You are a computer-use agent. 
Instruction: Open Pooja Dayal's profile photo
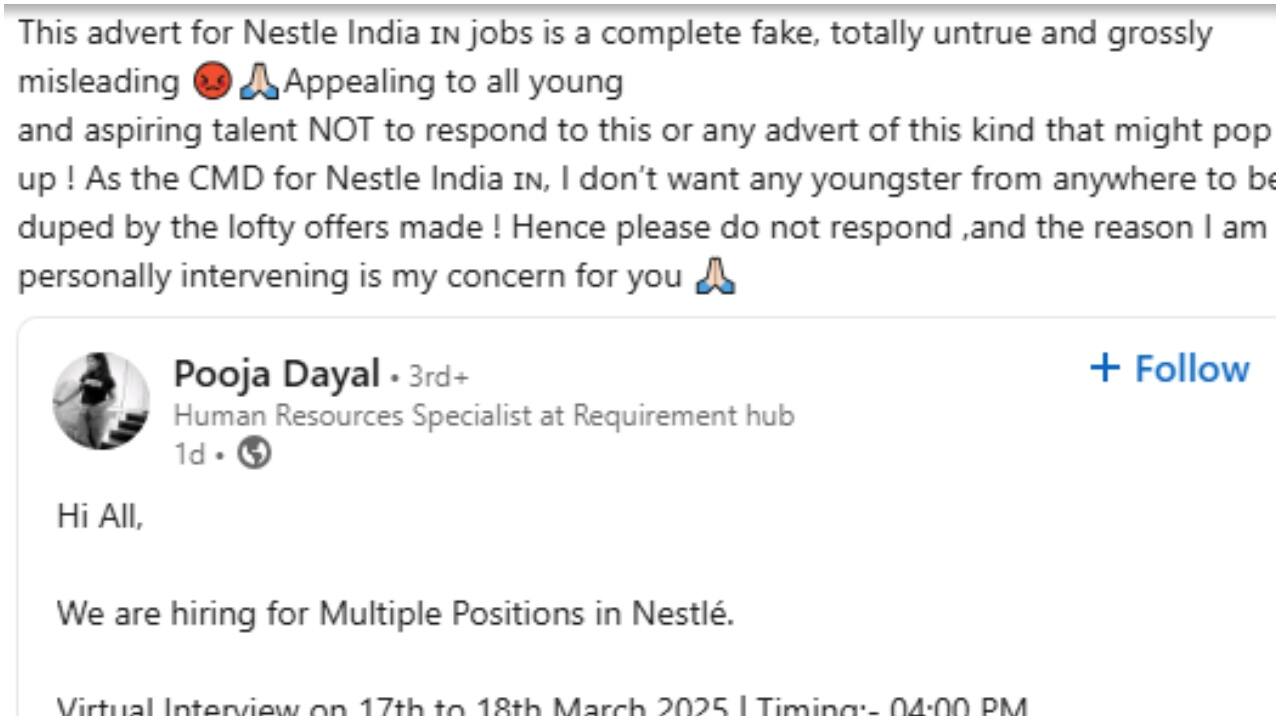pyautogui.click(x=101, y=400)
